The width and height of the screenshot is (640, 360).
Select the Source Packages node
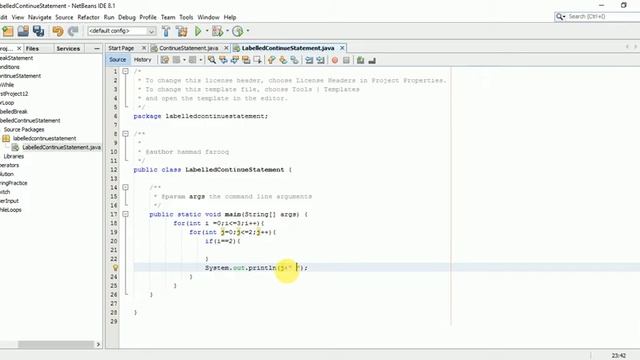pos(24,129)
